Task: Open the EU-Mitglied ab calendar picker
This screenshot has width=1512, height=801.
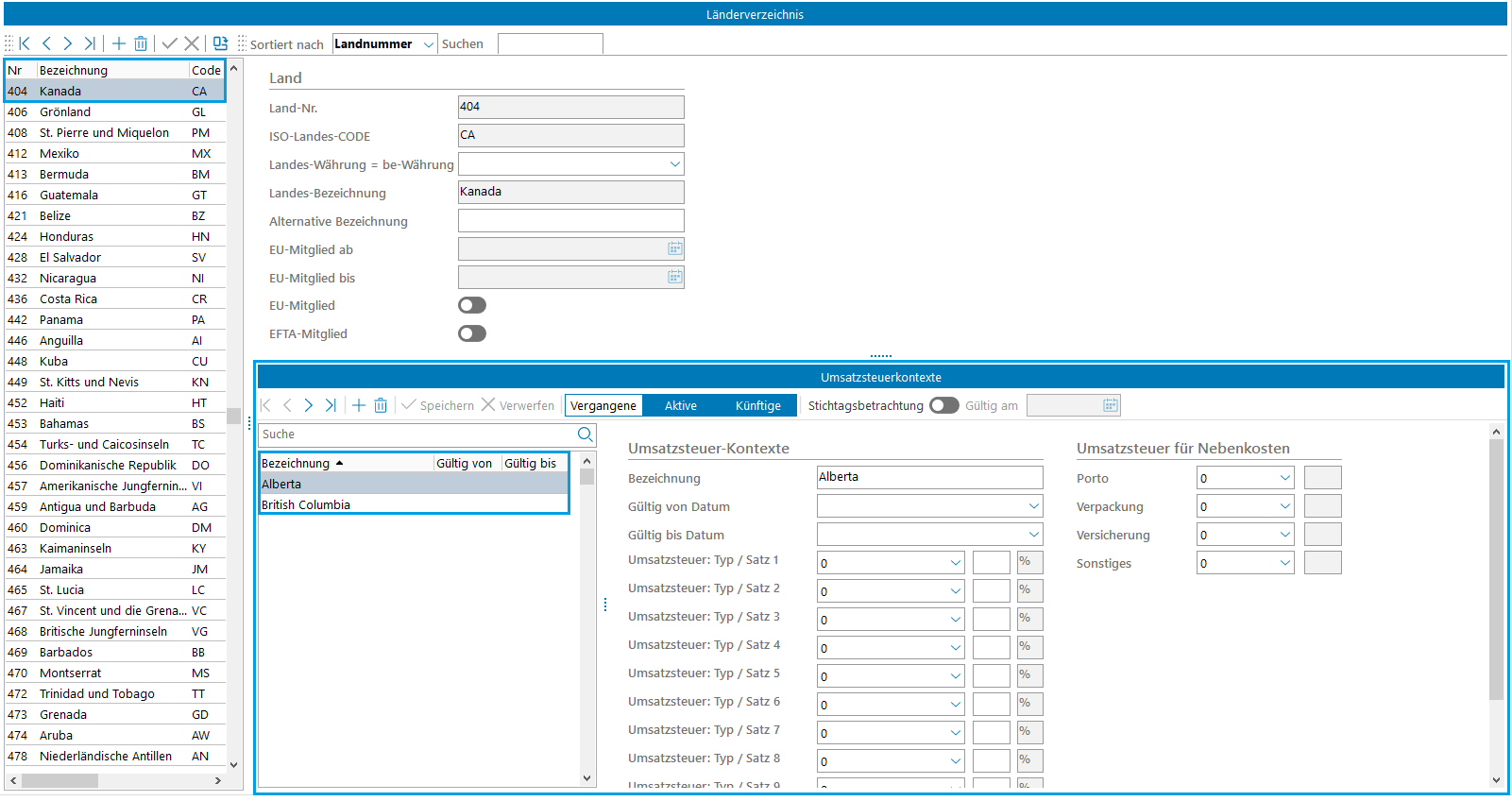Action: (674, 248)
